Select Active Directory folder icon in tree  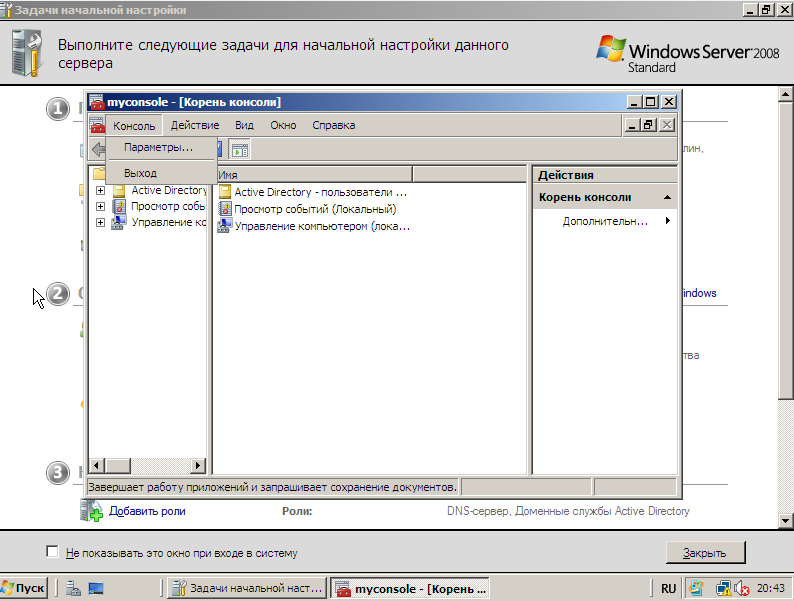(119, 191)
